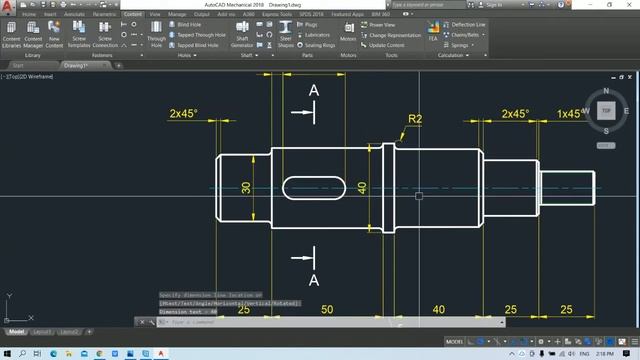This screenshot has height=360, width=640.
Task: Open Screw Templates
Action: [79, 35]
